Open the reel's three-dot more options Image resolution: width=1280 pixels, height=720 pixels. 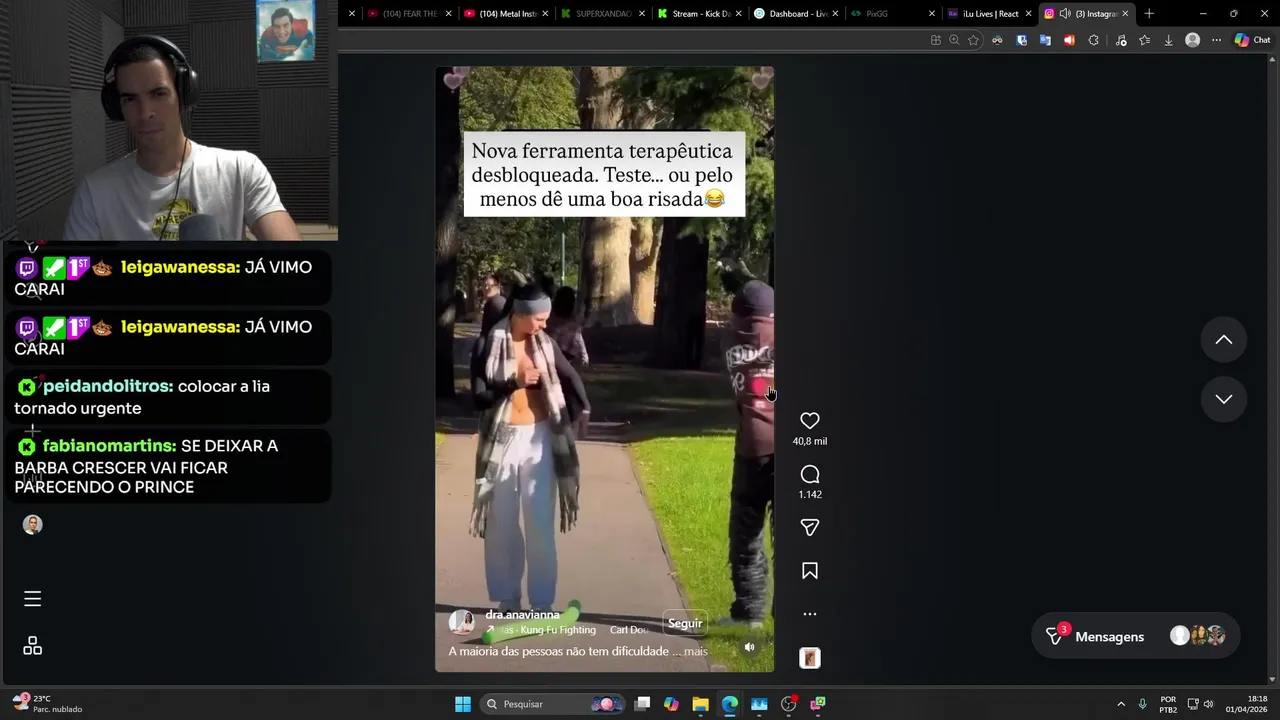click(x=810, y=614)
